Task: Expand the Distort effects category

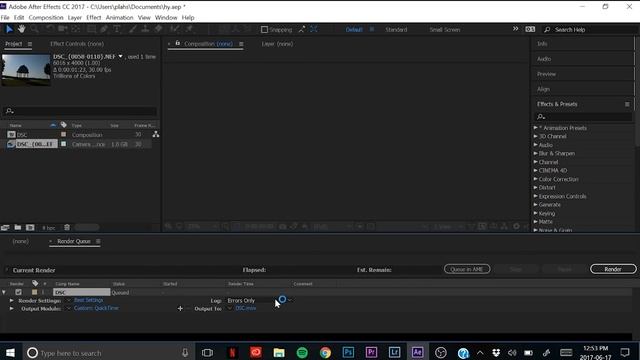Action: pos(536,188)
